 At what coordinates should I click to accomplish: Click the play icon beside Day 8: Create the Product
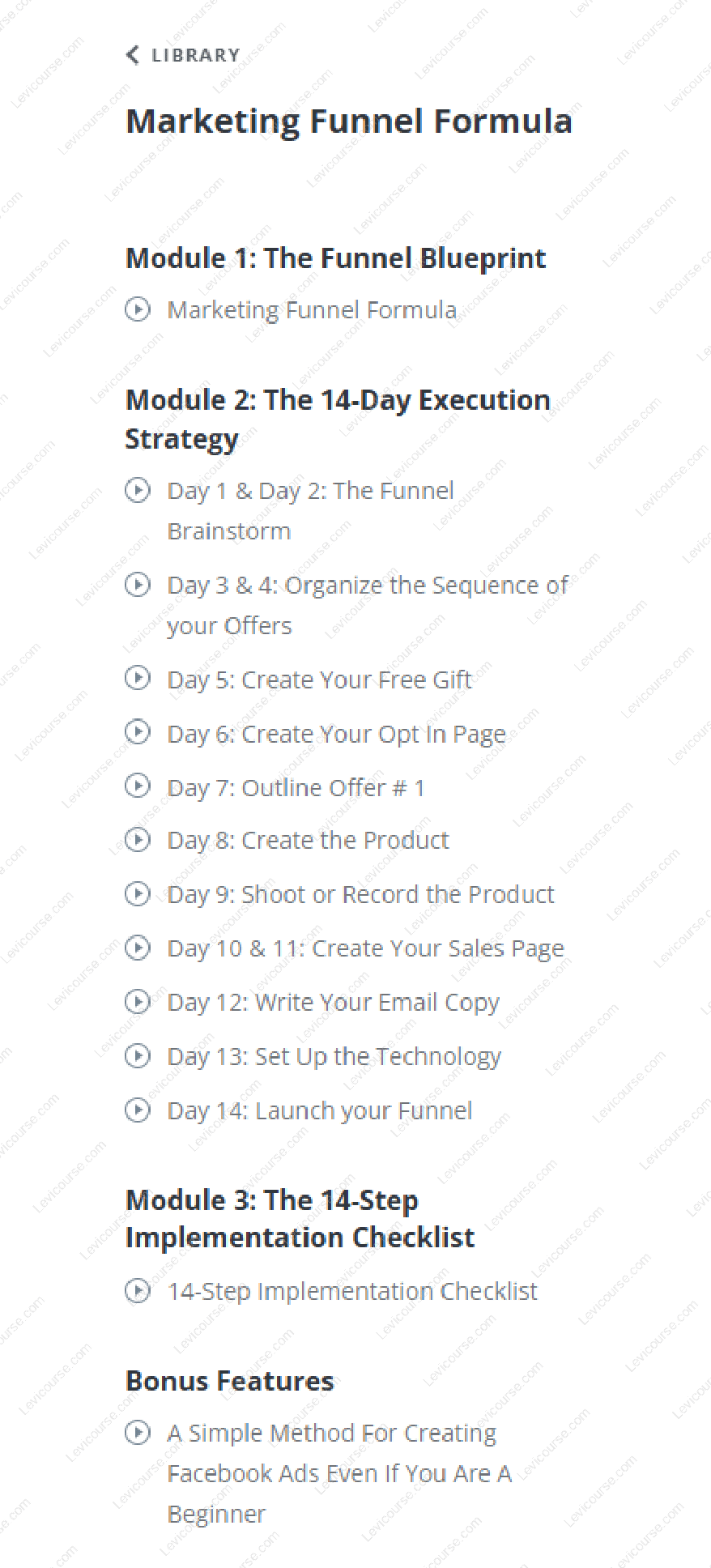pyautogui.click(x=138, y=840)
